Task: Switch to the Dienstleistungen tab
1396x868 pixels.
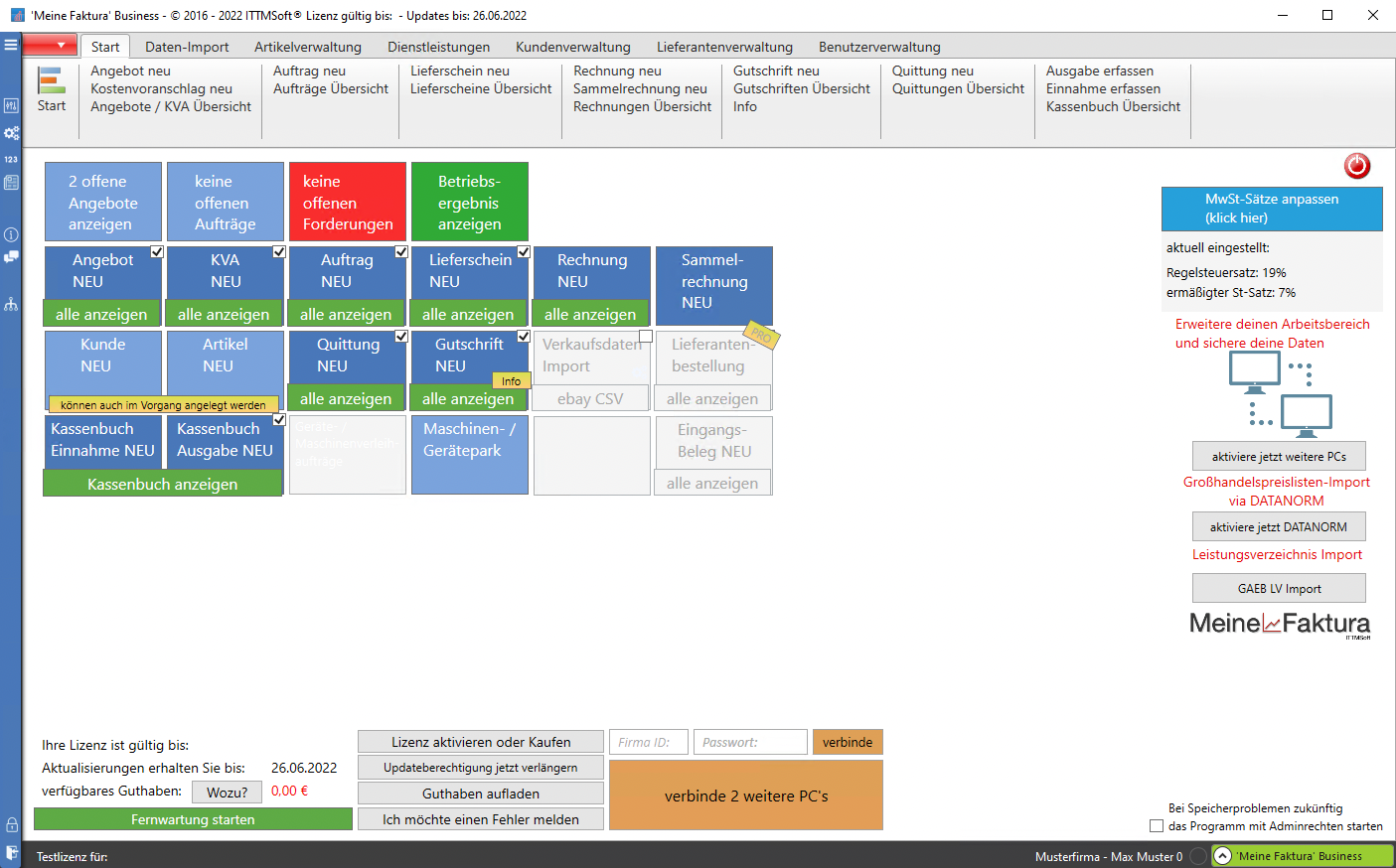Action: (x=438, y=47)
